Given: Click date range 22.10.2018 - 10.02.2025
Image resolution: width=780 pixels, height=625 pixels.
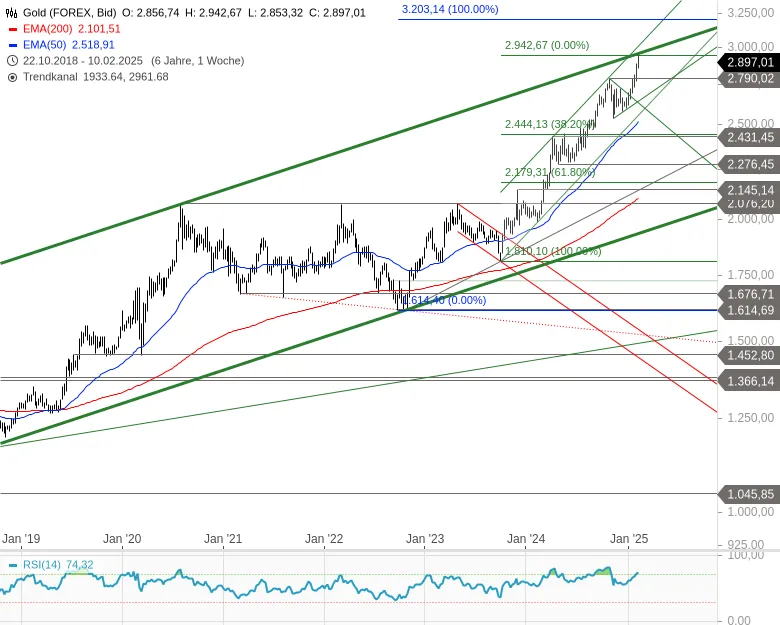Looking at the screenshot, I should 83,61.
